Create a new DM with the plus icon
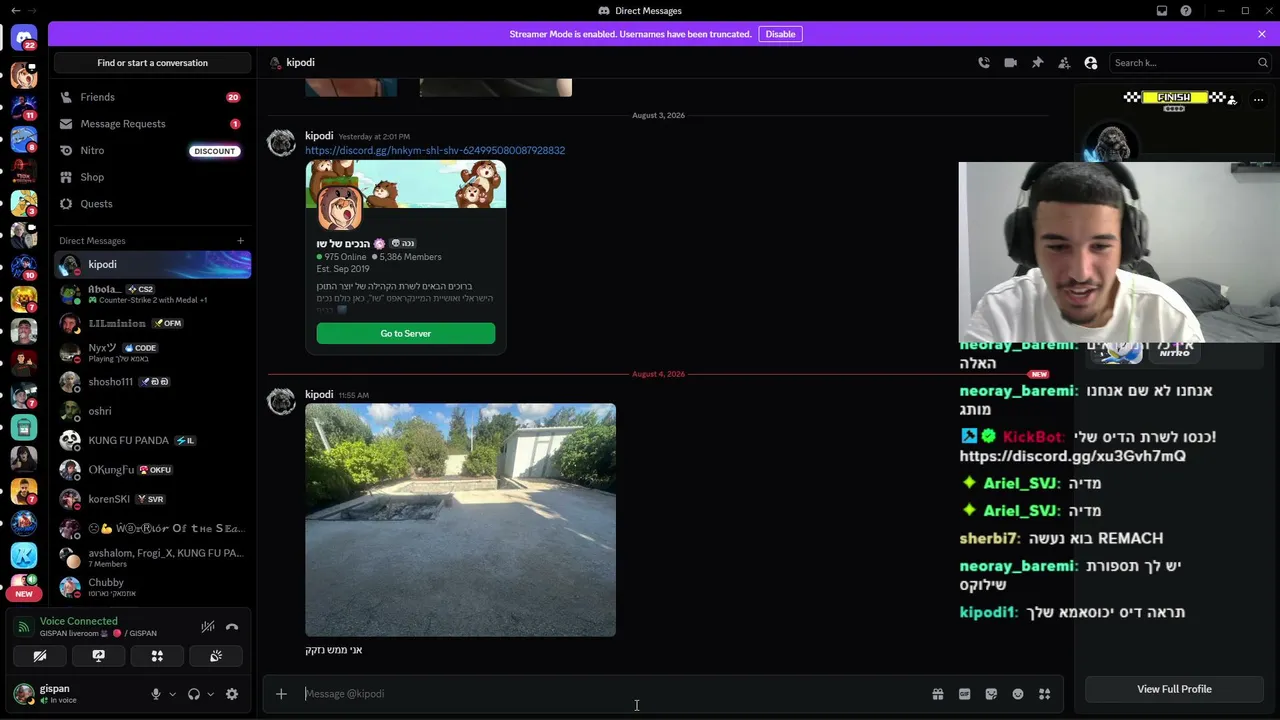Screen dimensions: 1280x720 point(240,240)
